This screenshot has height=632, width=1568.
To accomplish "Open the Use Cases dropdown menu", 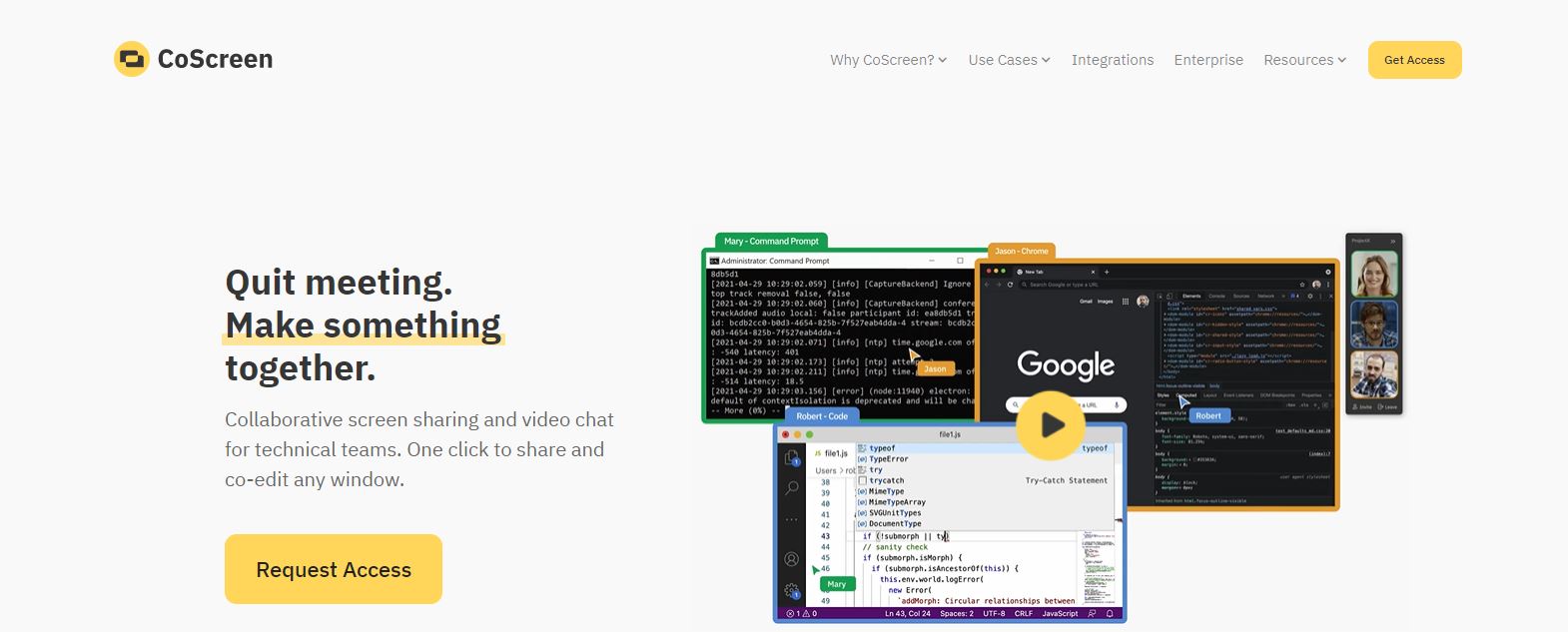I will pyautogui.click(x=1009, y=60).
